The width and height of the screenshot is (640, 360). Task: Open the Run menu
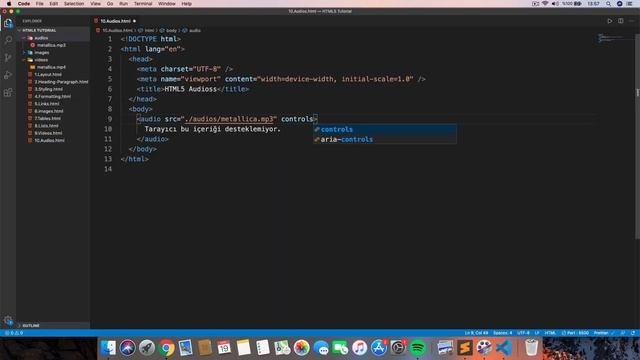(123, 4)
